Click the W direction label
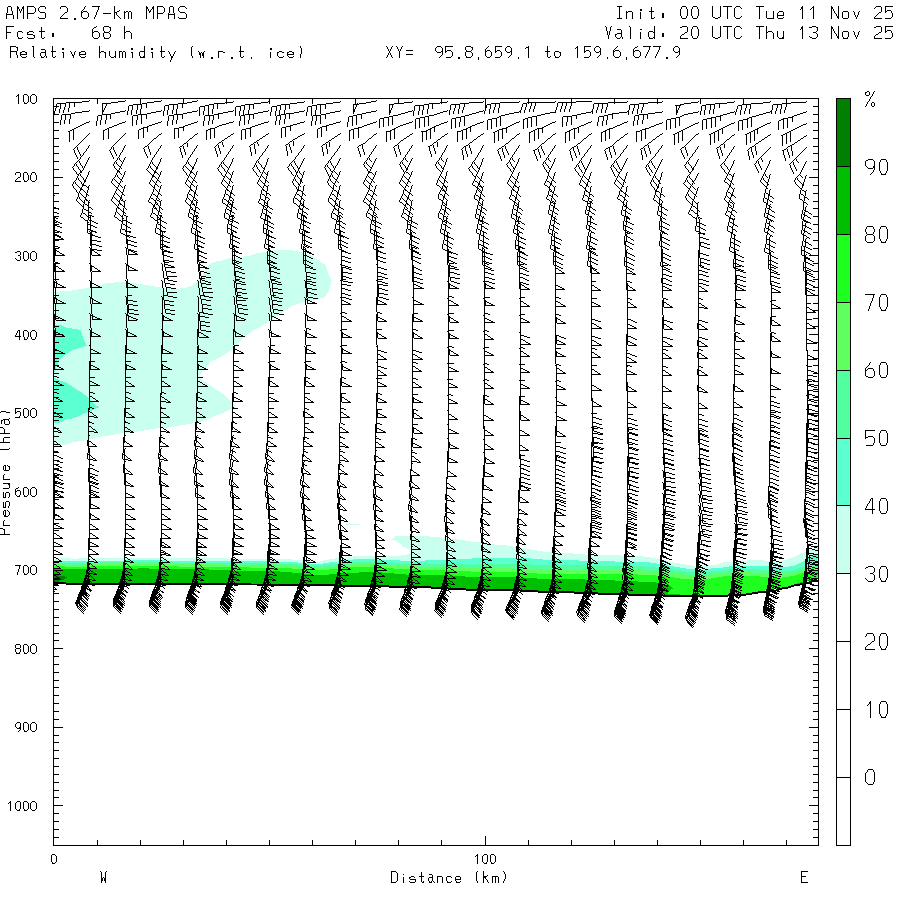900x900 pixels. pos(103,878)
